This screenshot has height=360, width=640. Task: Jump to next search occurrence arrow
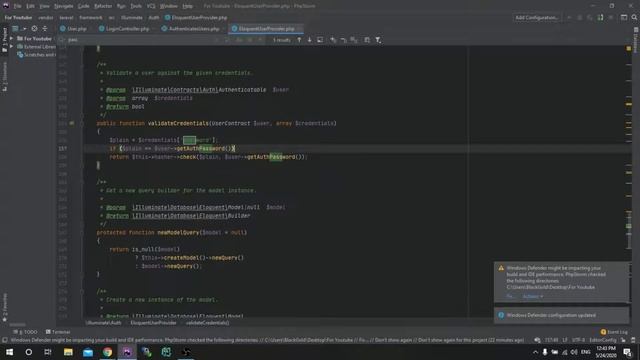(309, 40)
